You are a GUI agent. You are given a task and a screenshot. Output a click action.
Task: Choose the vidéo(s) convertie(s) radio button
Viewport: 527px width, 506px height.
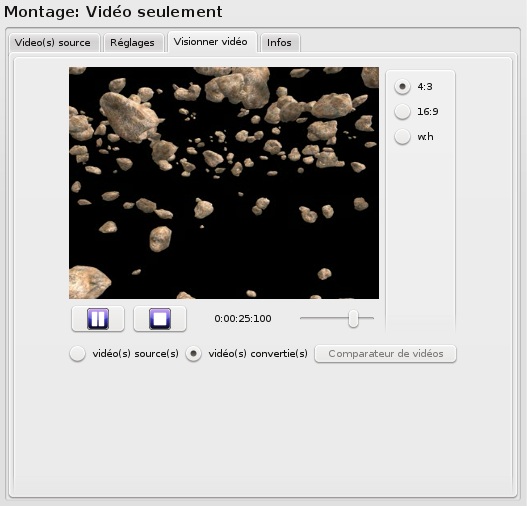[x=193, y=354]
